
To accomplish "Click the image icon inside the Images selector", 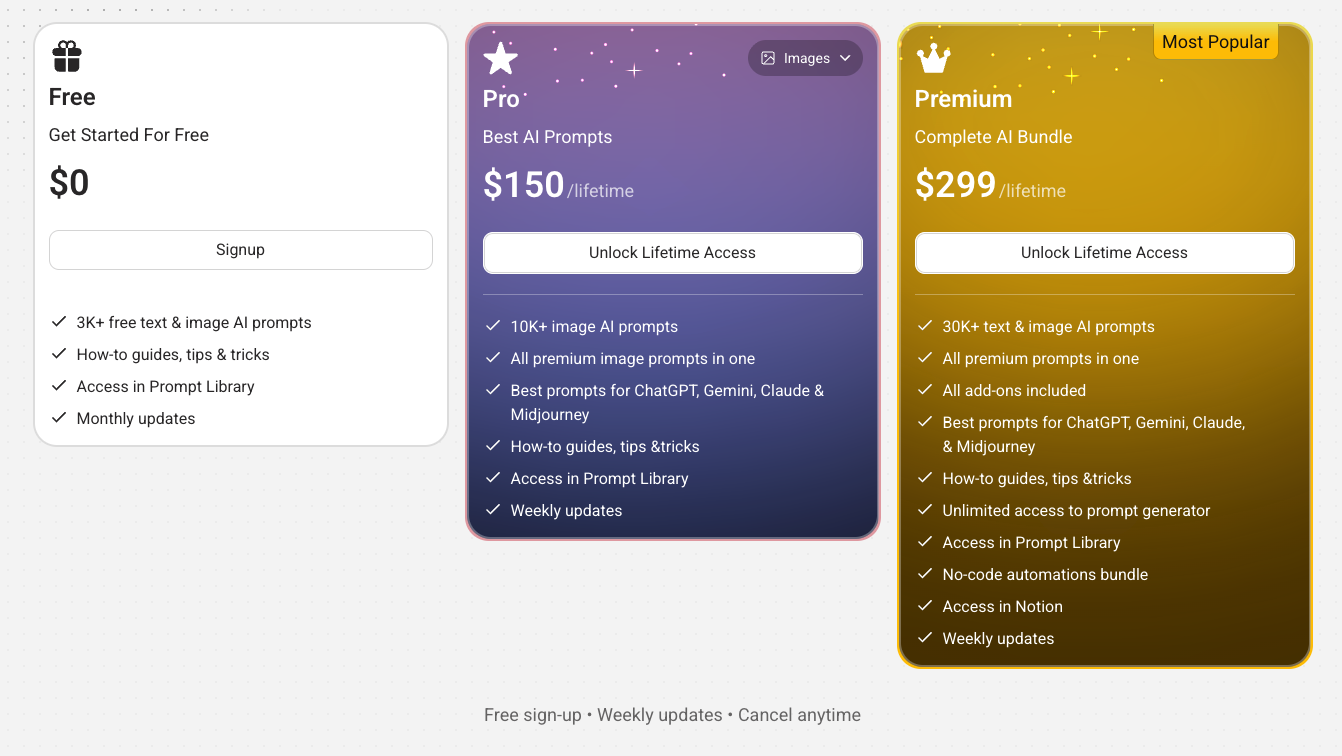I will pyautogui.click(x=768, y=57).
